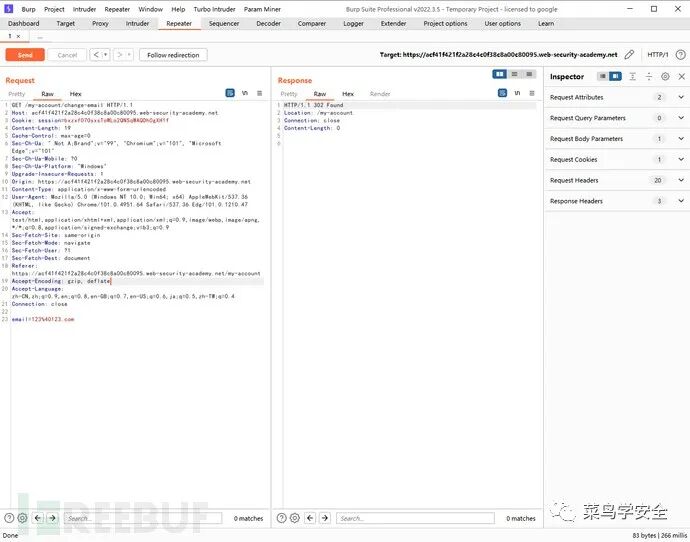This screenshot has height=542, width=690.
Task: Open the Param Miner menu
Action: click(262, 9)
